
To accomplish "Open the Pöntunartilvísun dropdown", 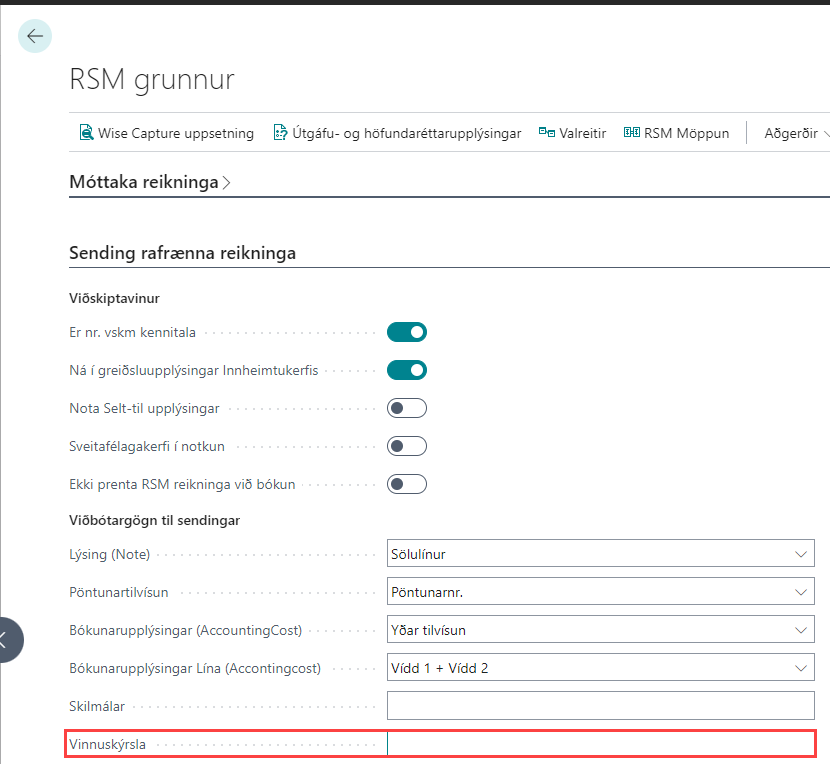I will point(600,592).
